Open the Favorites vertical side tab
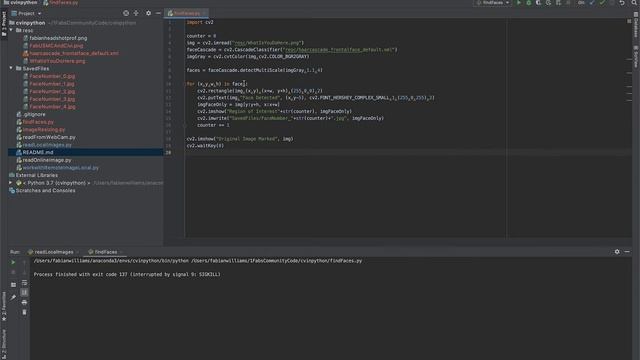640x360 pixels. point(4,306)
